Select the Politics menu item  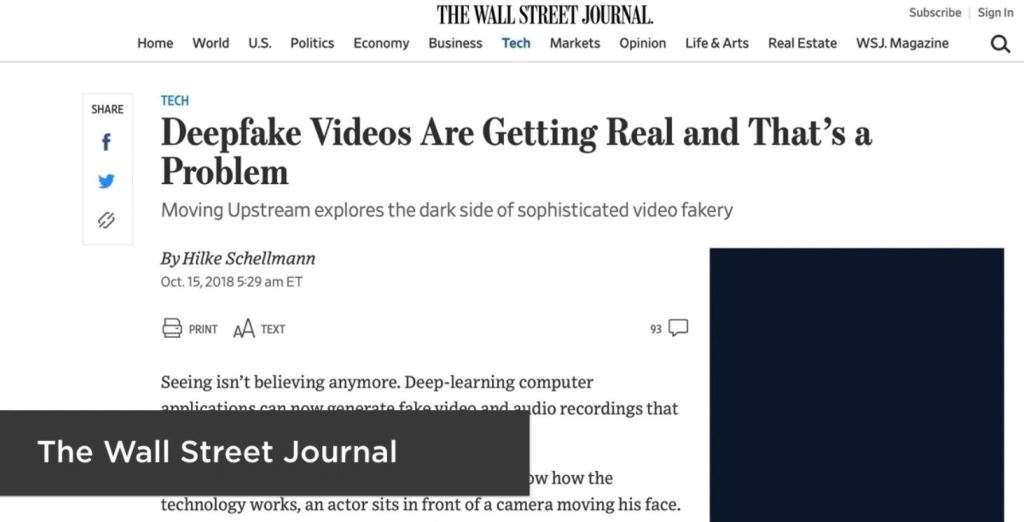click(x=312, y=43)
